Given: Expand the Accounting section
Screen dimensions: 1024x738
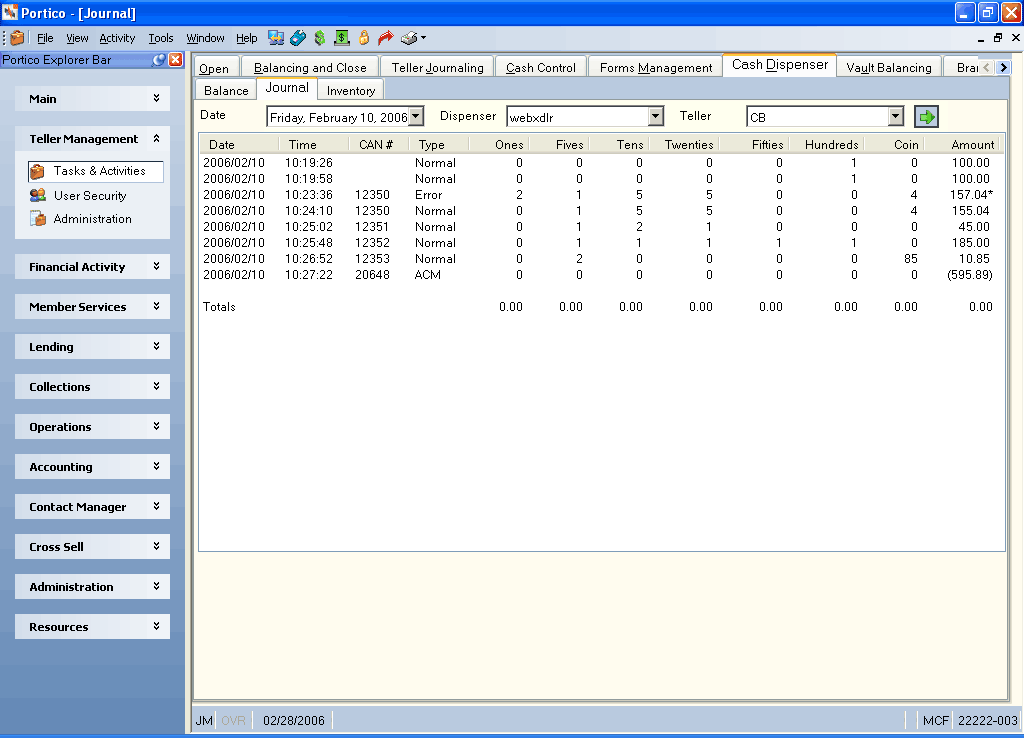Looking at the screenshot, I should (x=93, y=466).
